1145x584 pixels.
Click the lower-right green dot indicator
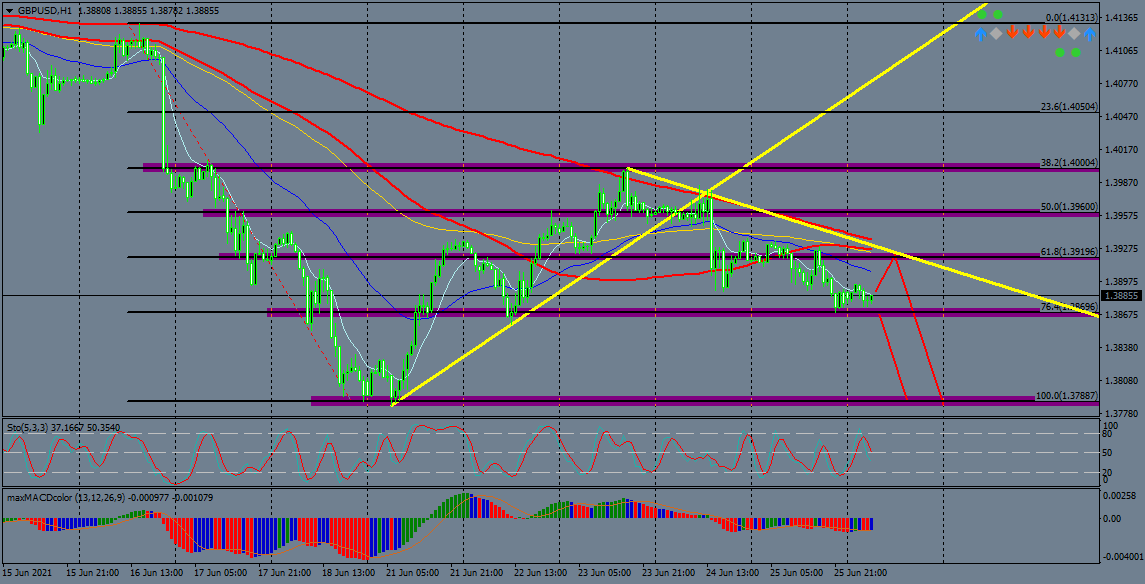click(1076, 52)
